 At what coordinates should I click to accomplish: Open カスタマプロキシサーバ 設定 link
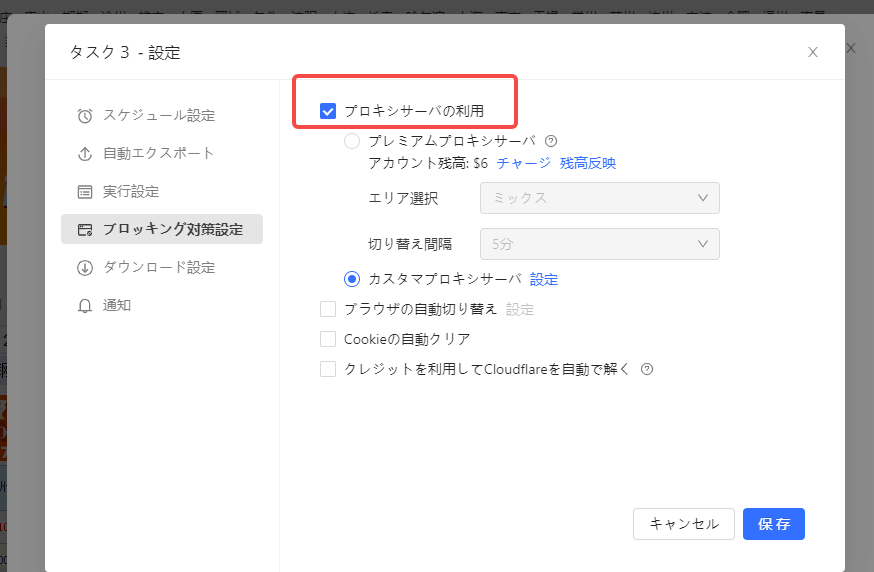pyautogui.click(x=544, y=279)
